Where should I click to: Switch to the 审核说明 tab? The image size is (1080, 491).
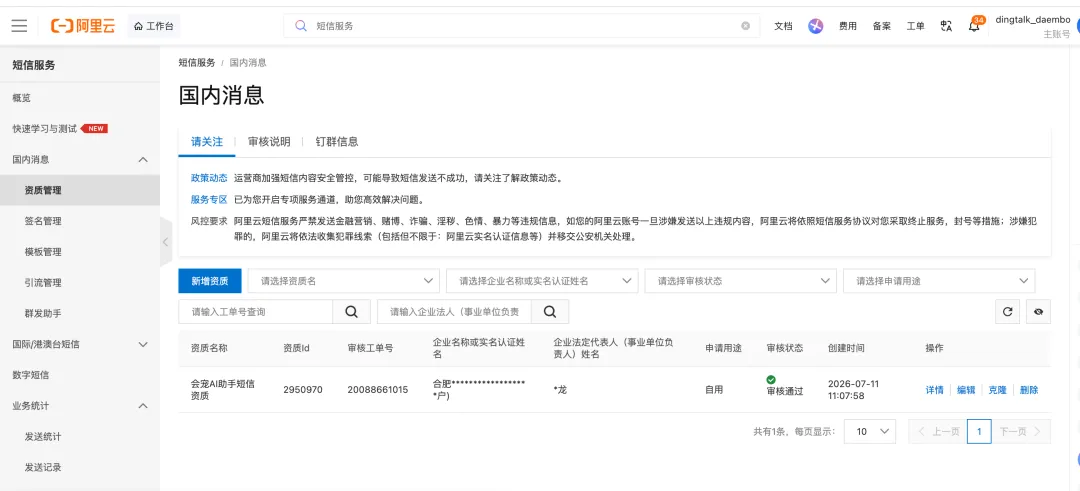[269, 141]
